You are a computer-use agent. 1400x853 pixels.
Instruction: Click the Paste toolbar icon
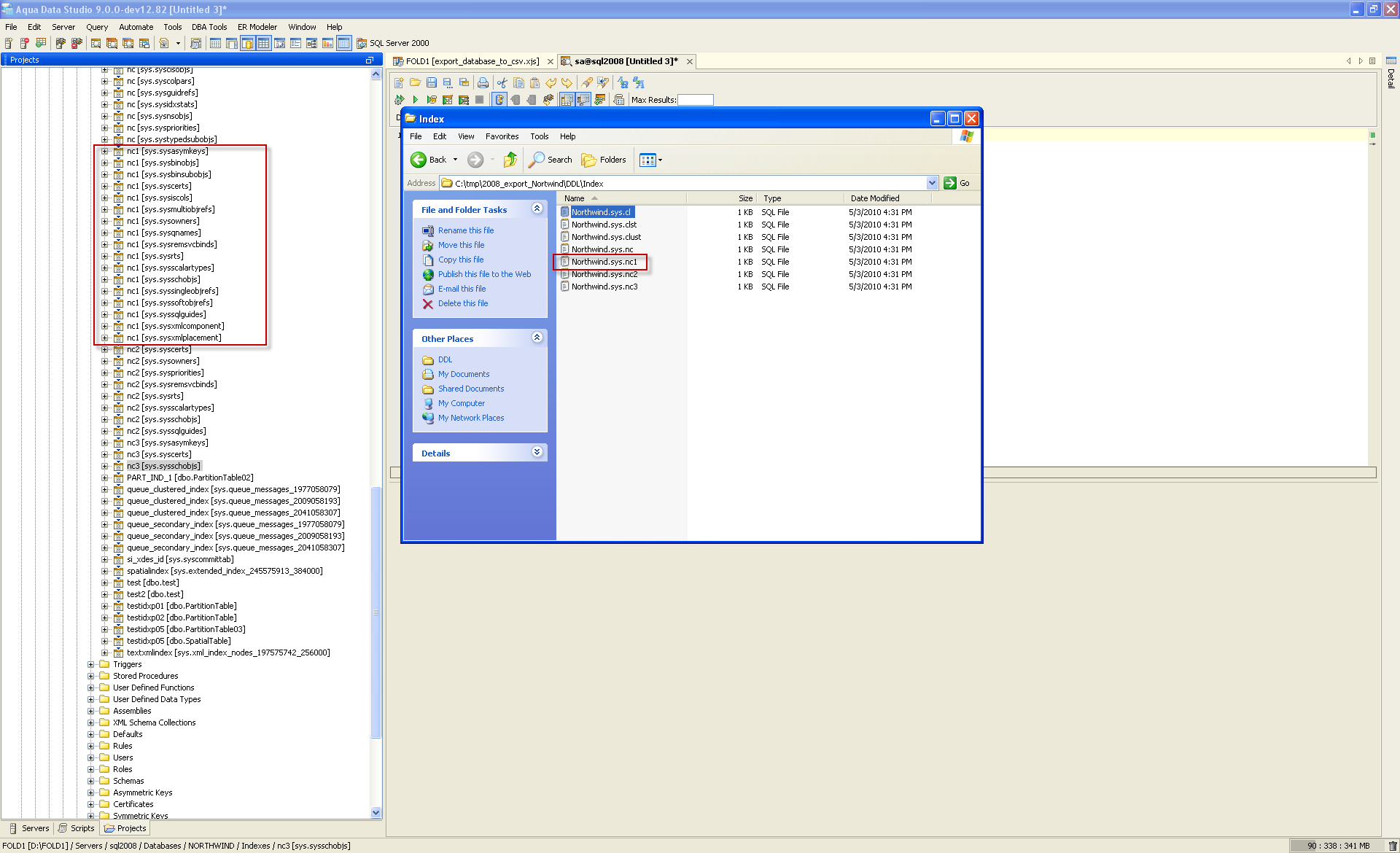click(534, 82)
